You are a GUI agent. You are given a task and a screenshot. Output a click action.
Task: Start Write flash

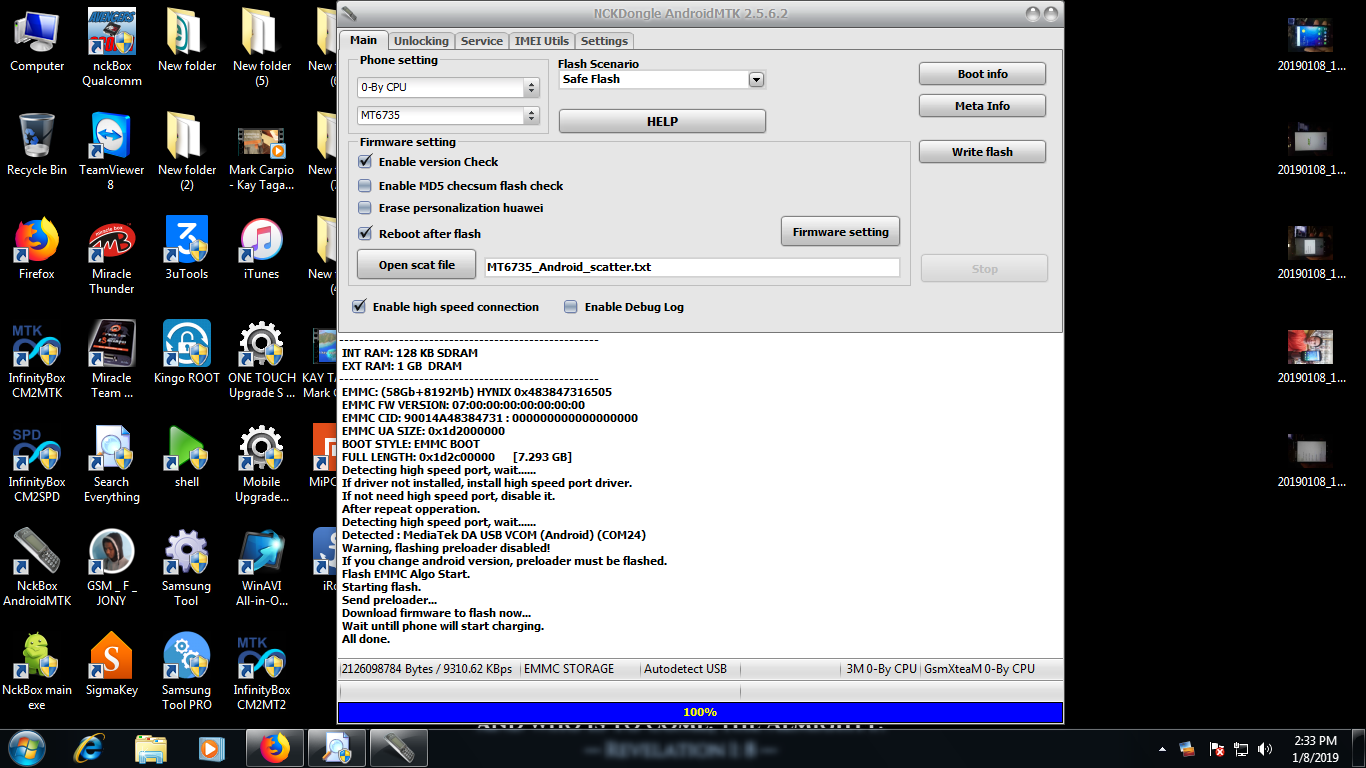coord(982,152)
